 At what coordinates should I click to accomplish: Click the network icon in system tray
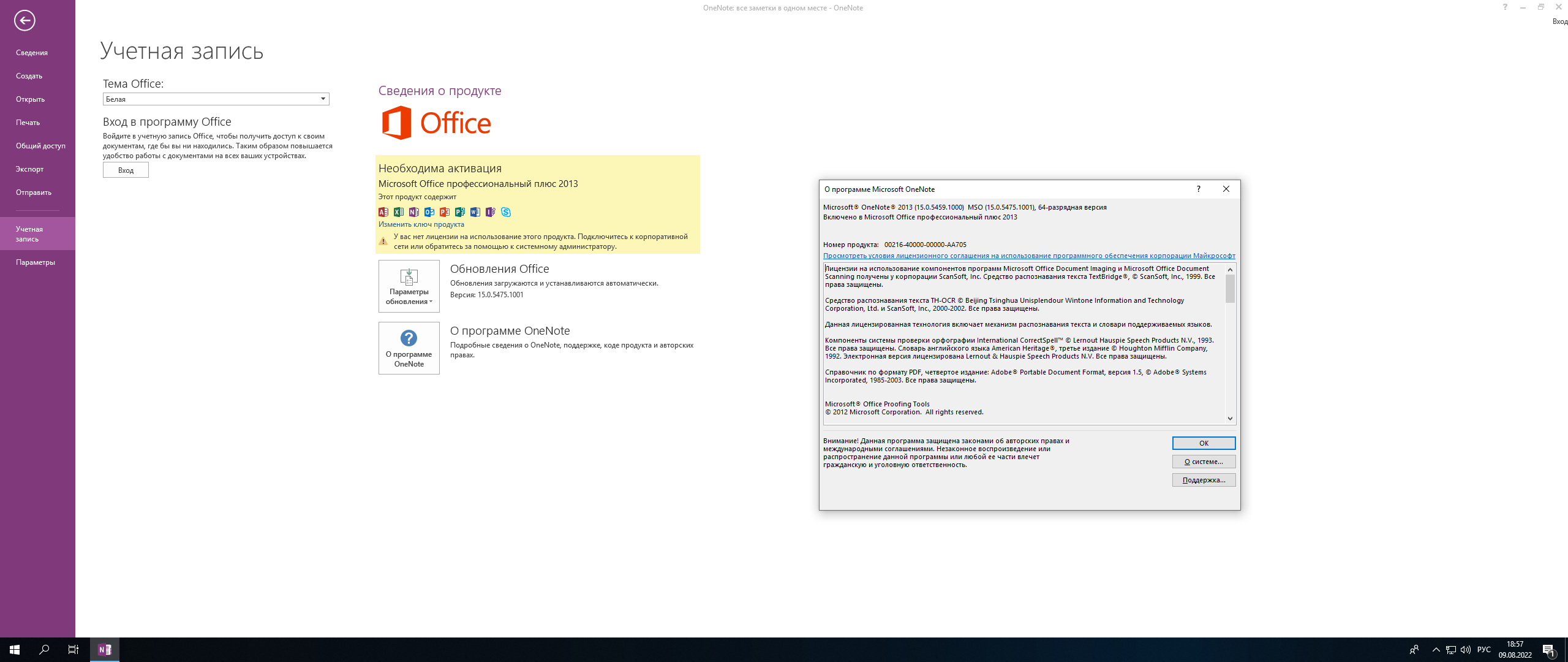(1451, 650)
